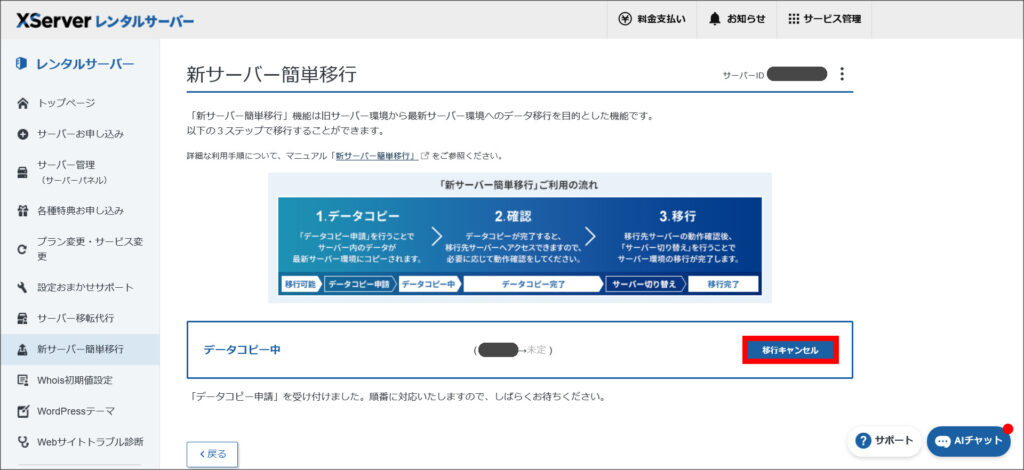
Task: Click the yen payment icon
Action: click(625, 19)
